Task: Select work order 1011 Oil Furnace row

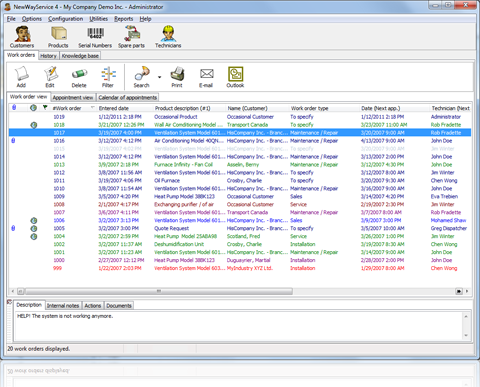Action: 240,181
